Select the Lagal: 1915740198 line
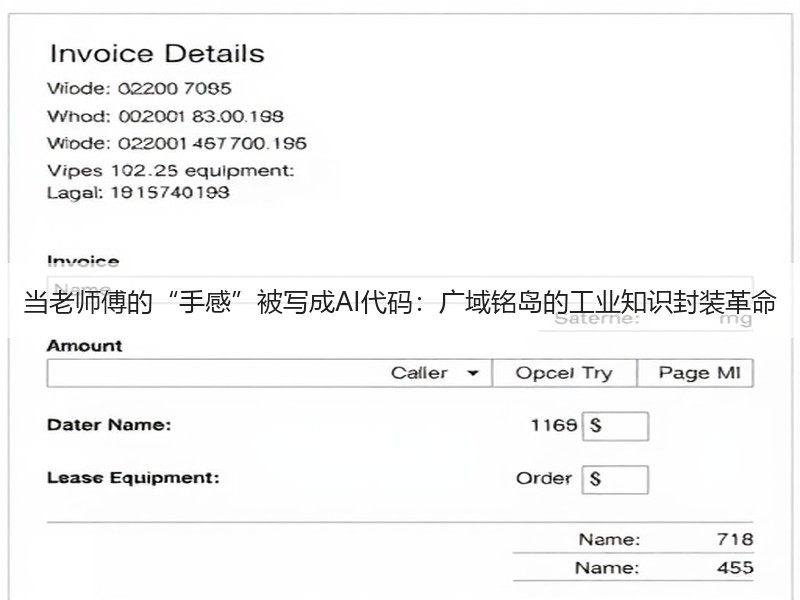800x600 pixels. pyautogui.click(x=138, y=193)
